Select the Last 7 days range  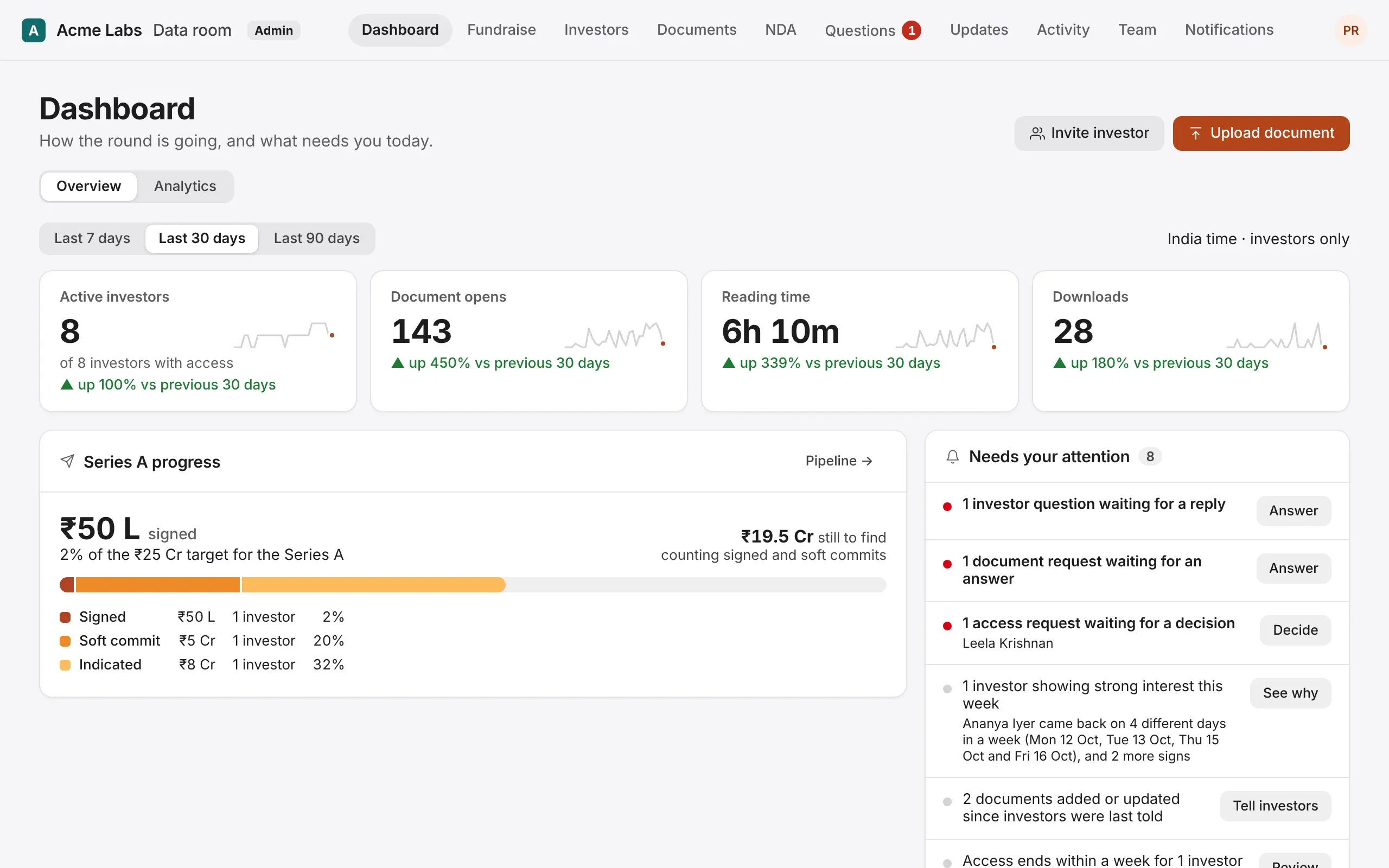[x=92, y=238]
